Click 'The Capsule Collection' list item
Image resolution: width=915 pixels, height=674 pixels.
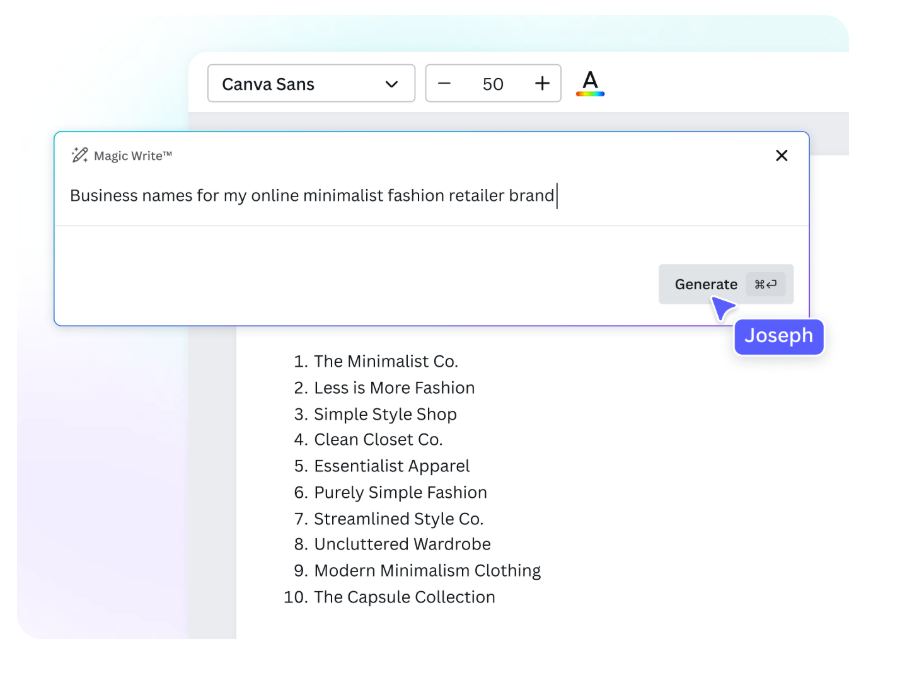pyautogui.click(x=404, y=597)
